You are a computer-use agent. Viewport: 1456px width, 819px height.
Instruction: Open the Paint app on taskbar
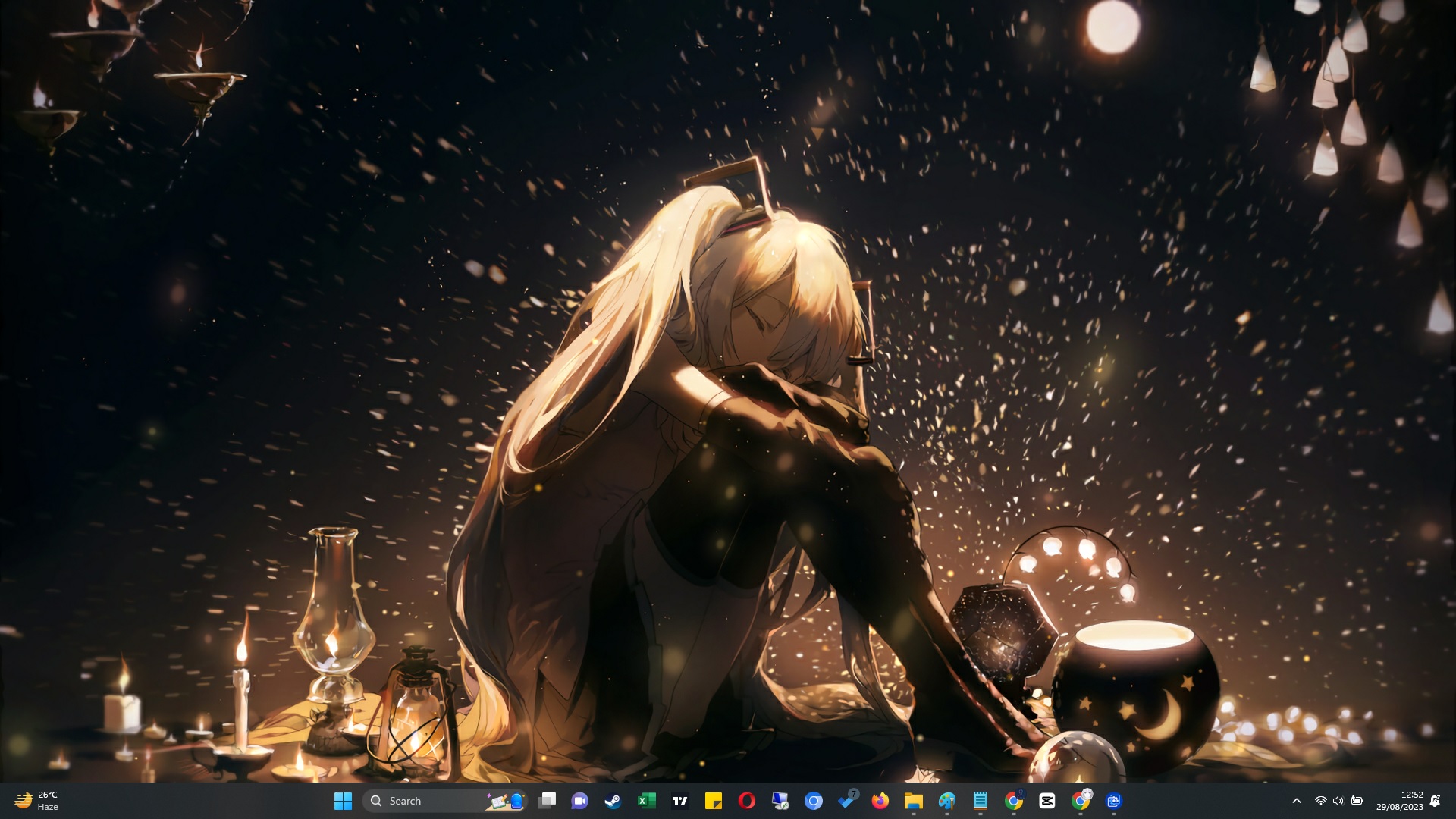point(946,801)
